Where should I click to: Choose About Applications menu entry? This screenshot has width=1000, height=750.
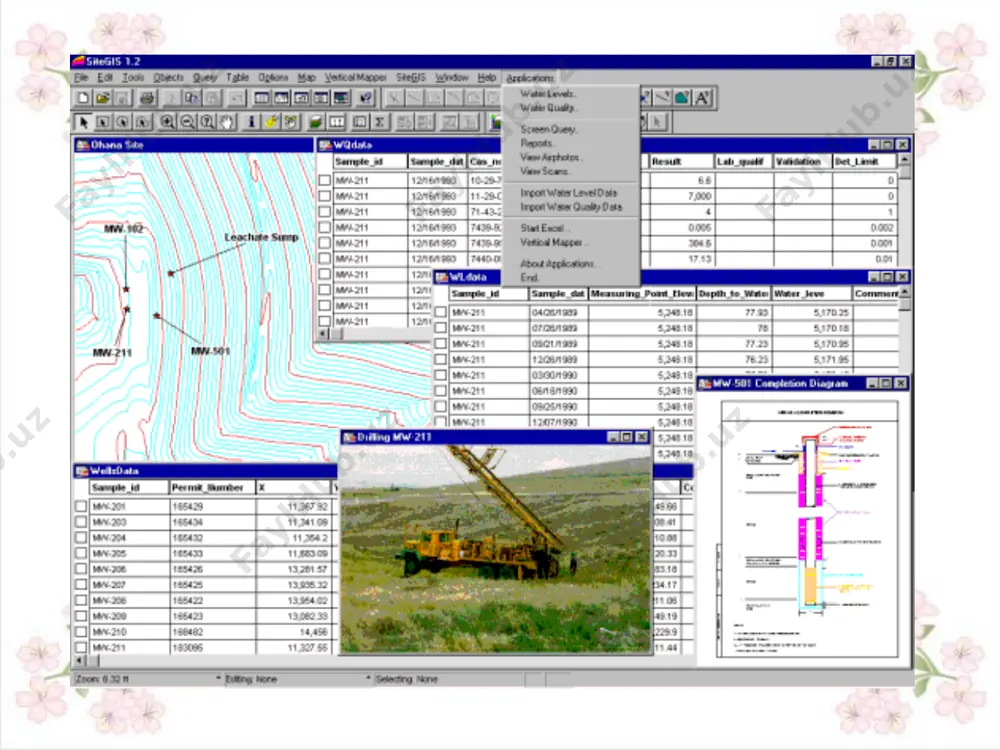559,264
